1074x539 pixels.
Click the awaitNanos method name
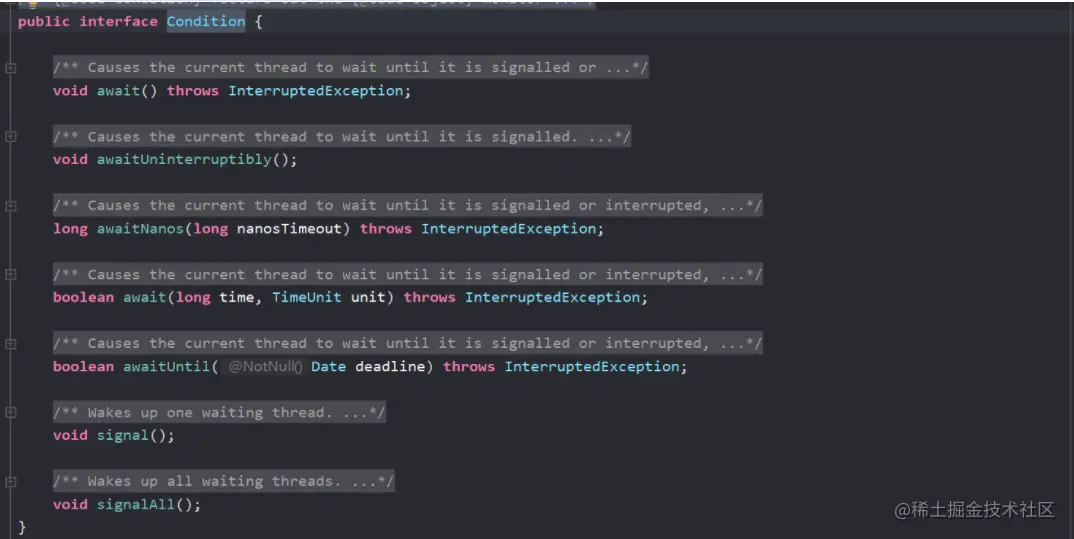140,229
